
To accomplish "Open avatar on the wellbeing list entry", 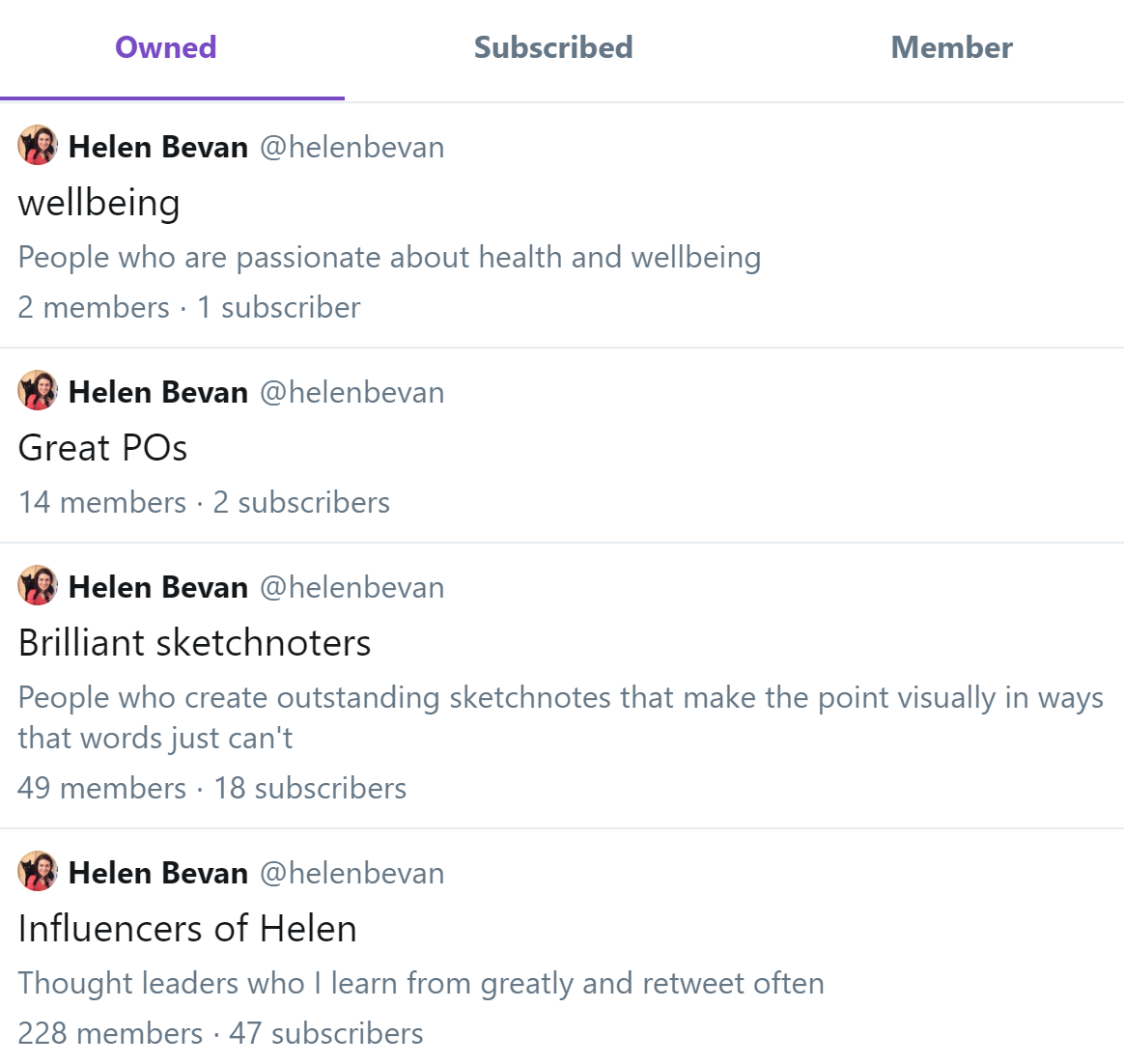I will pyautogui.click(x=38, y=146).
